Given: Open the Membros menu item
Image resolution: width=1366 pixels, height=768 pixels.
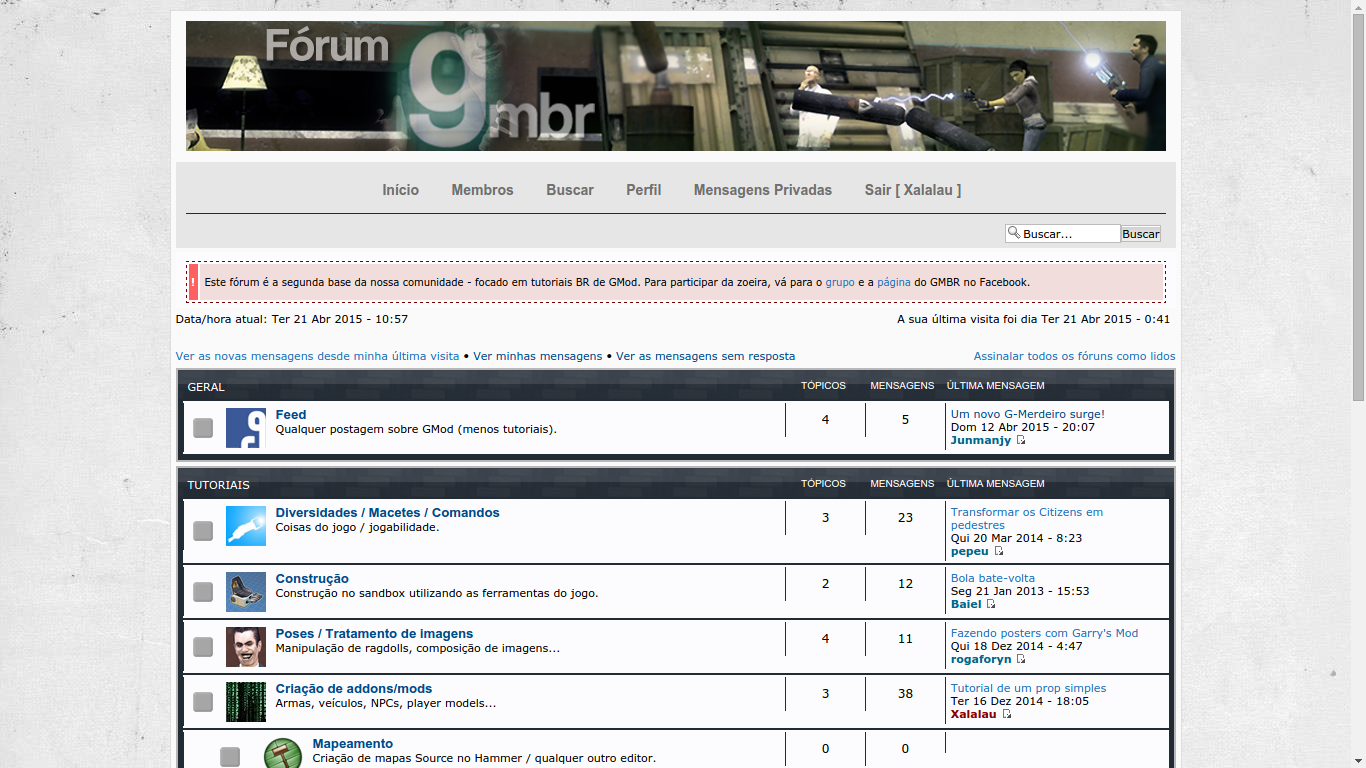Looking at the screenshot, I should coord(482,190).
